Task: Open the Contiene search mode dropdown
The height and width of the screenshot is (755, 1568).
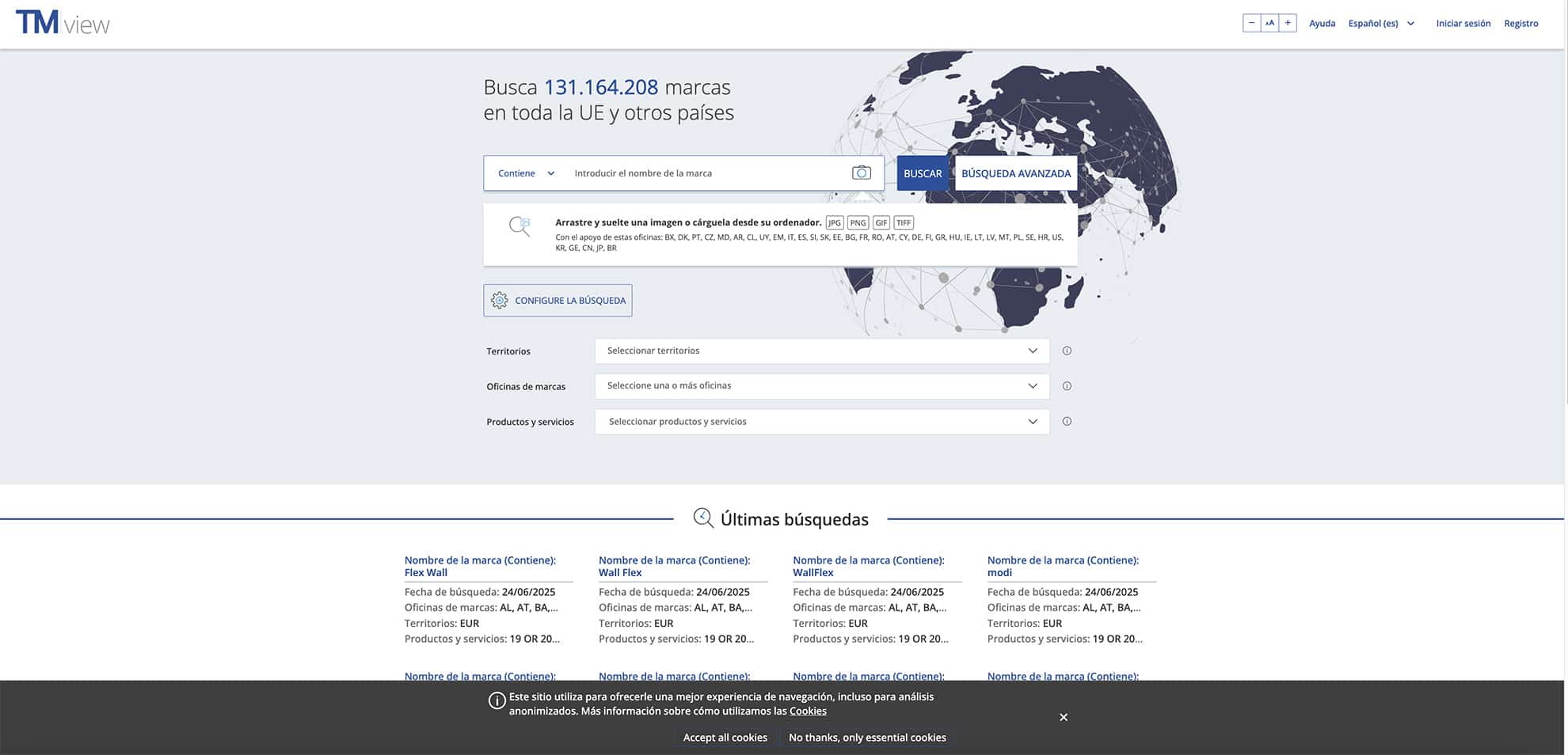Action: (x=526, y=173)
